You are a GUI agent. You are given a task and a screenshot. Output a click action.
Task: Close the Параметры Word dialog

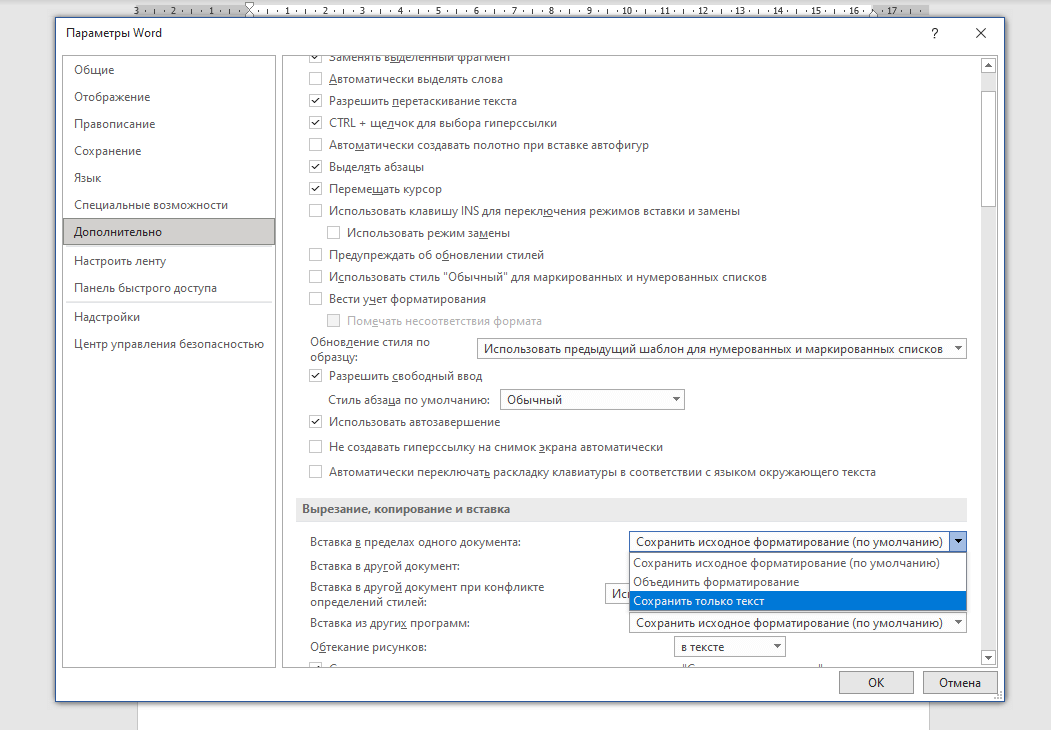coord(981,34)
